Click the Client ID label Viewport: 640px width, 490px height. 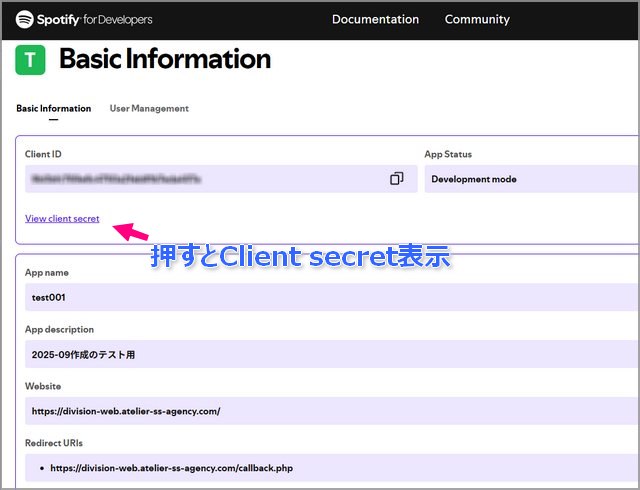(x=43, y=154)
